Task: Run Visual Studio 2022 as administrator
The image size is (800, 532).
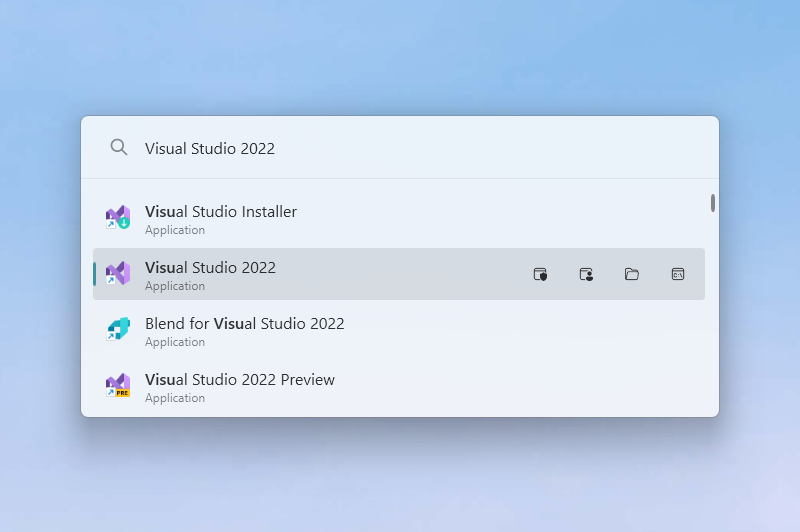Action: coord(540,274)
